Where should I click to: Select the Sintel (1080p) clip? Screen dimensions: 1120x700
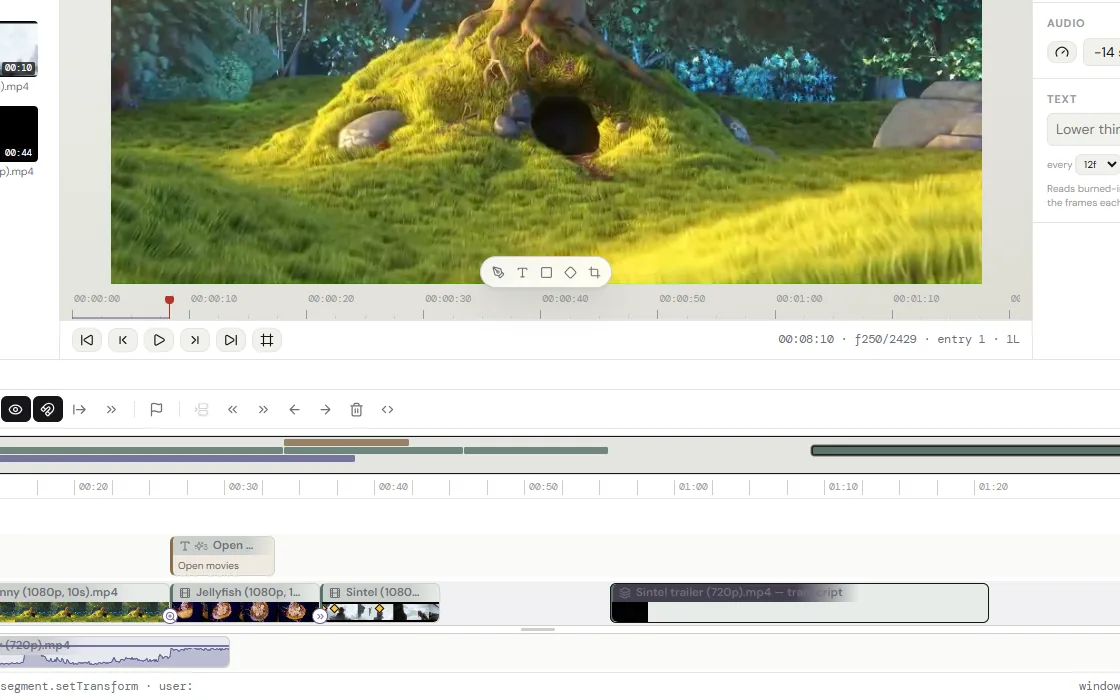(381, 603)
